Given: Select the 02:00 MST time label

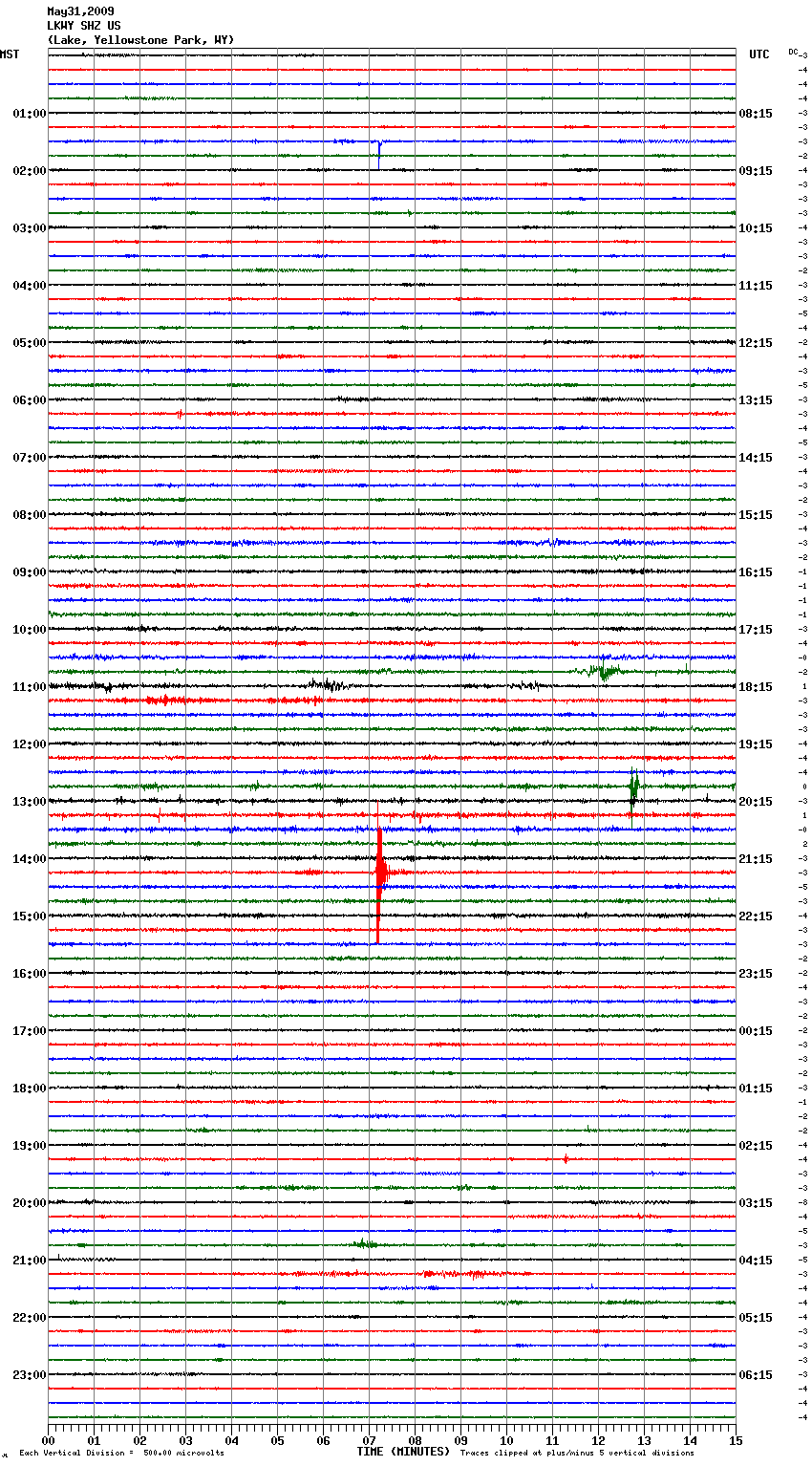Looking at the screenshot, I should tap(30, 171).
